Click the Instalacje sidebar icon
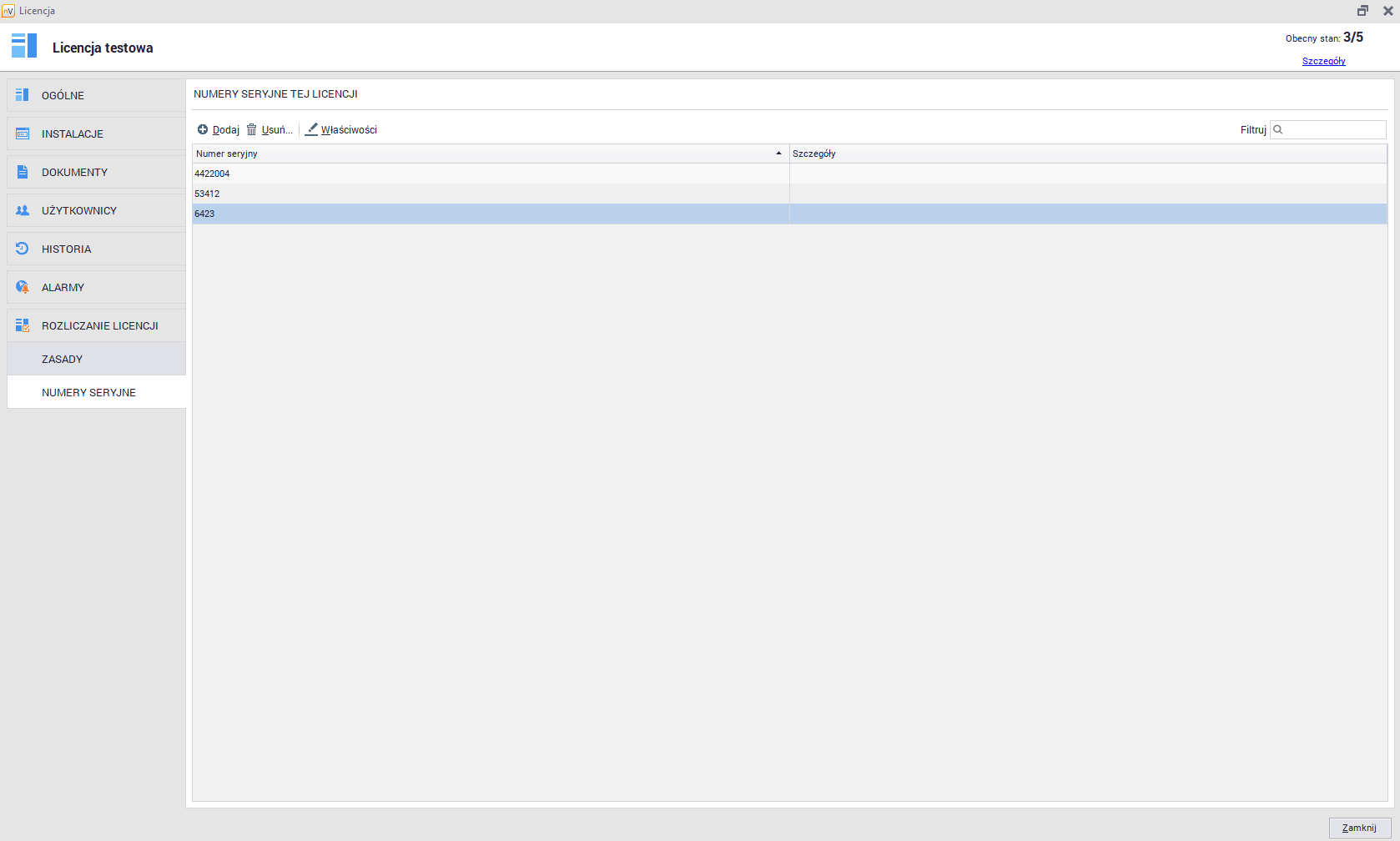The width and height of the screenshot is (1400, 841). (x=23, y=133)
